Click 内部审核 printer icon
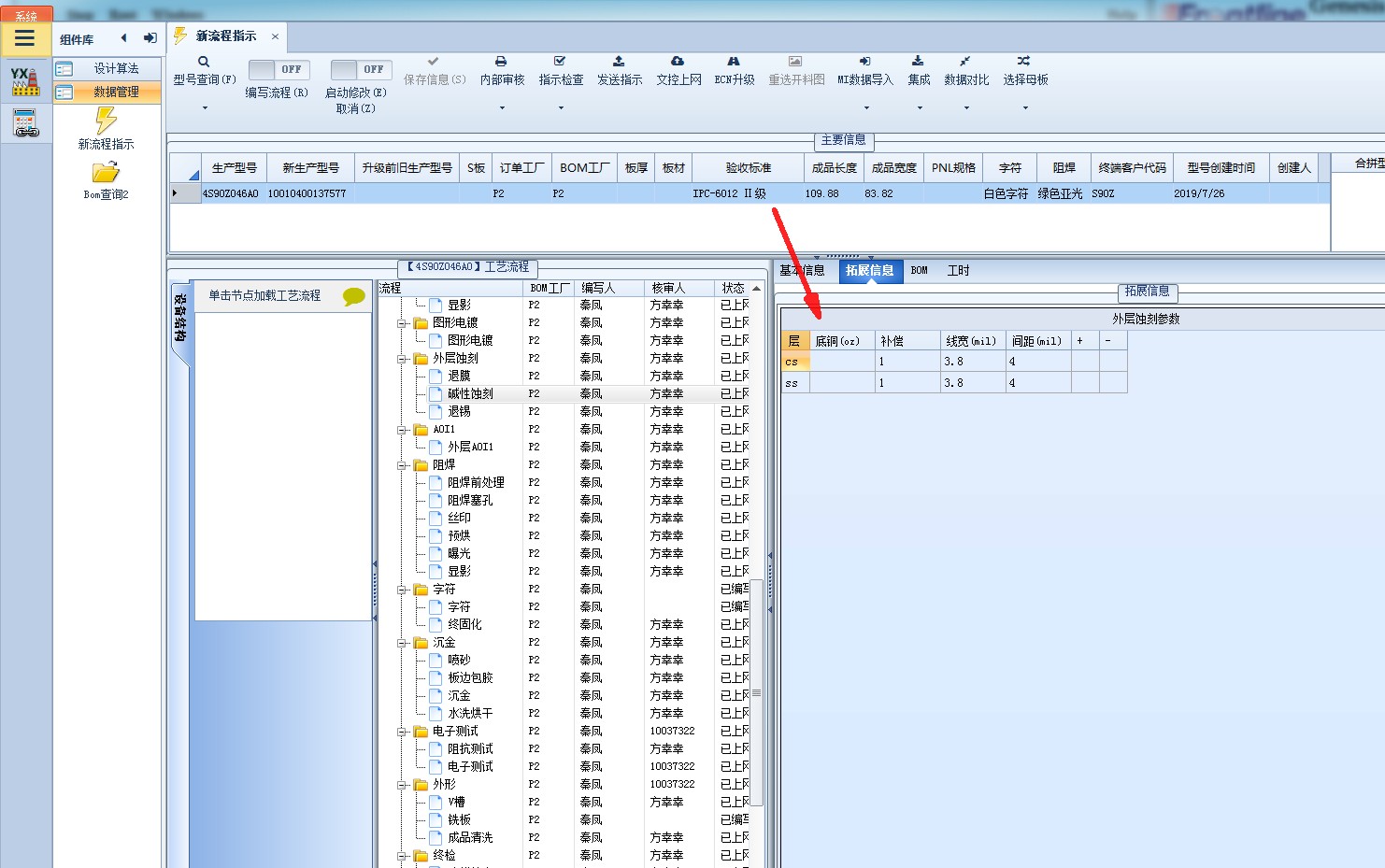 (501, 61)
